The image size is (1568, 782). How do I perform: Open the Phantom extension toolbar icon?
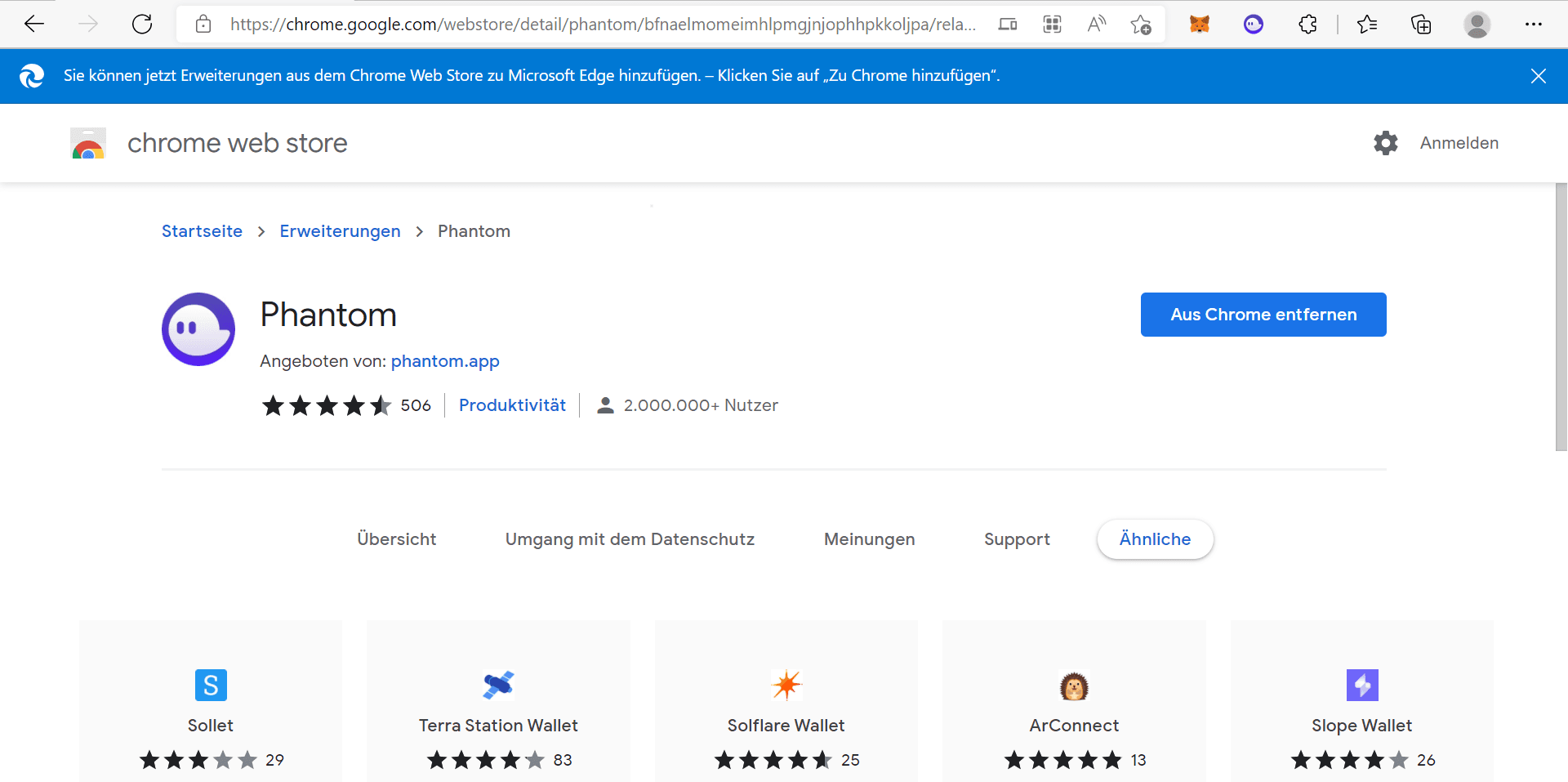[x=1253, y=25]
